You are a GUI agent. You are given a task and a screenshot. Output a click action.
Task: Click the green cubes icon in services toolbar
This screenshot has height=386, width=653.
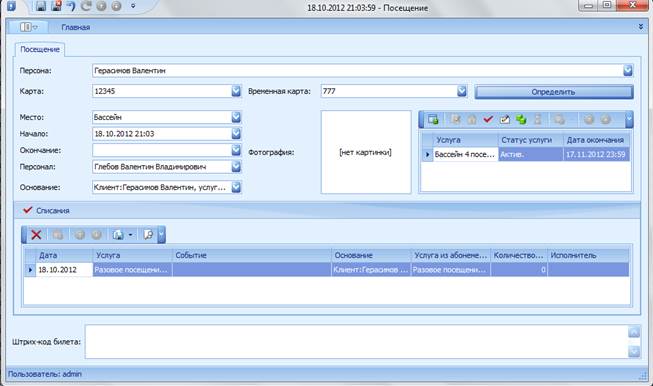(521, 120)
